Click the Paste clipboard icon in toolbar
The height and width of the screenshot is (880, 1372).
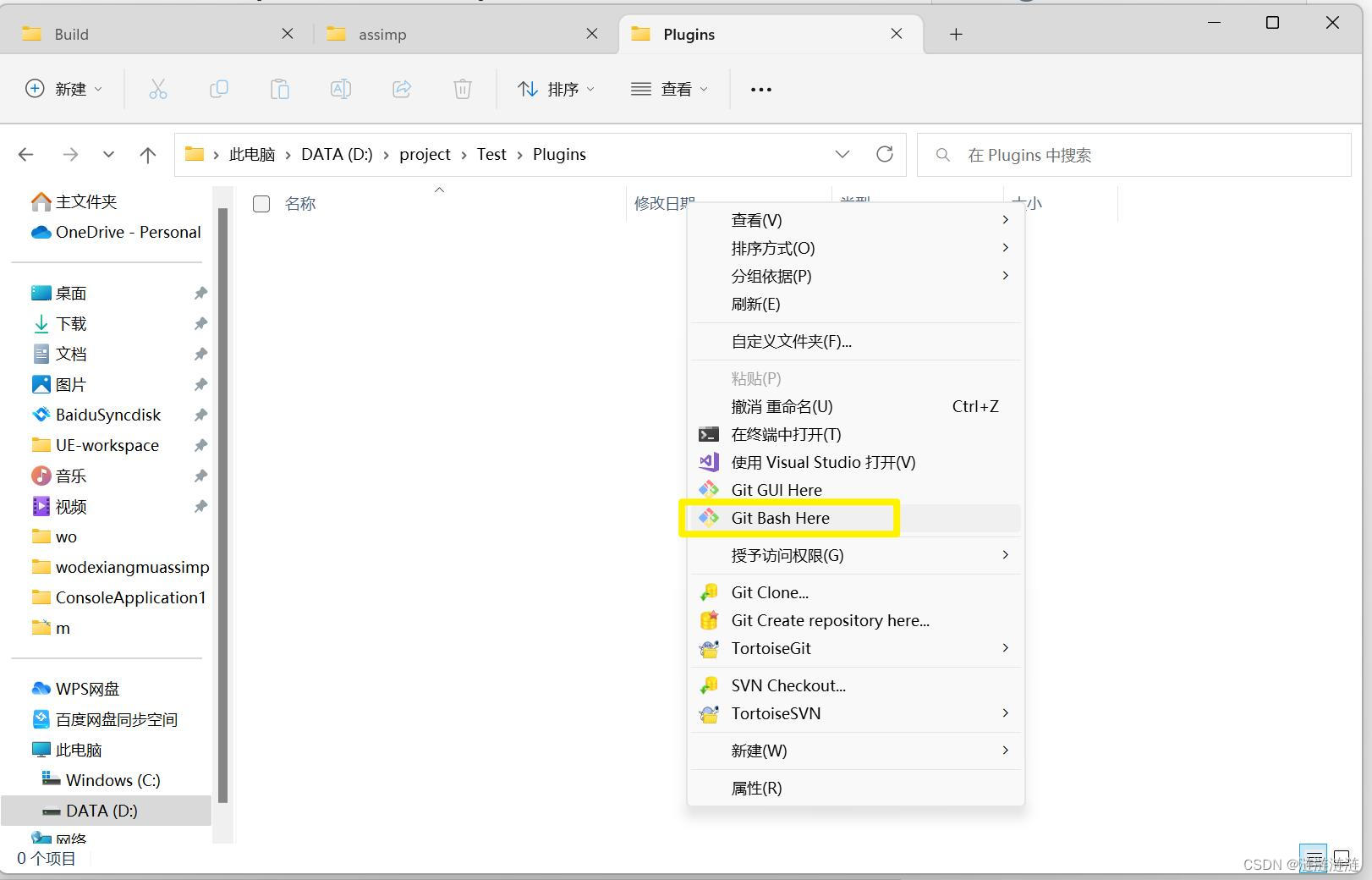point(280,89)
